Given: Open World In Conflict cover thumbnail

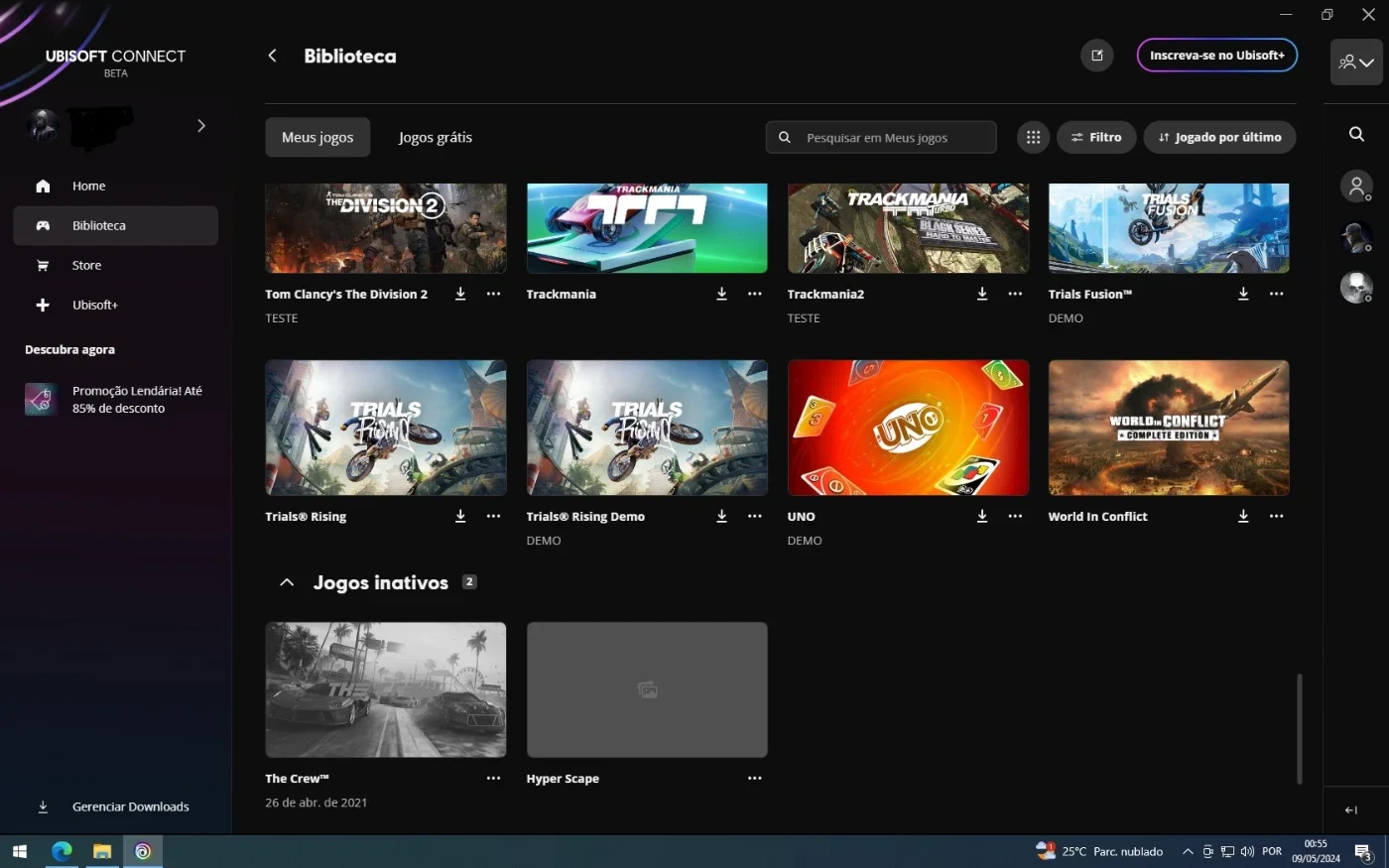Looking at the screenshot, I should [x=1169, y=428].
